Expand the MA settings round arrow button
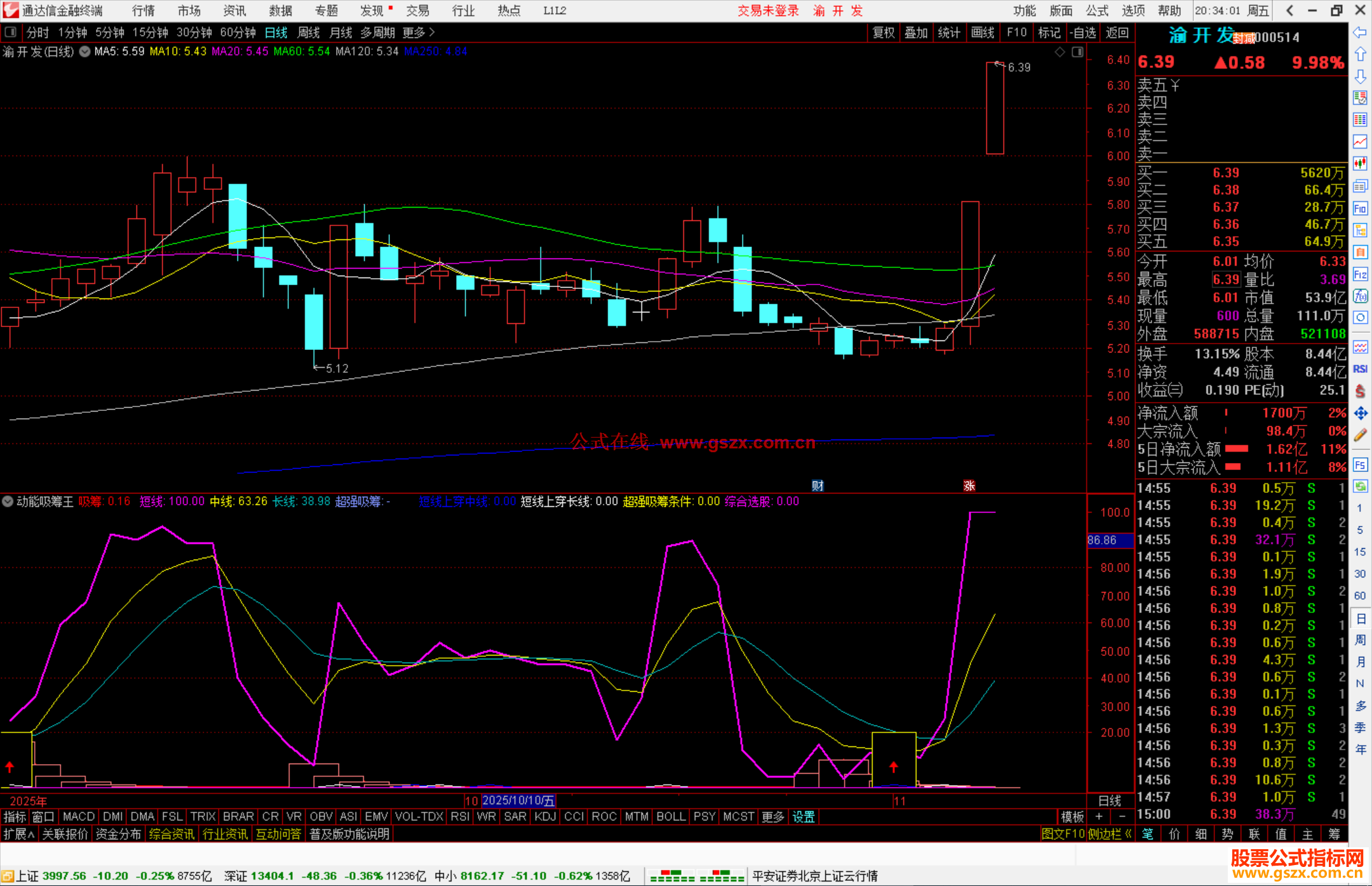Image resolution: width=1372 pixels, height=886 pixels. point(84,51)
